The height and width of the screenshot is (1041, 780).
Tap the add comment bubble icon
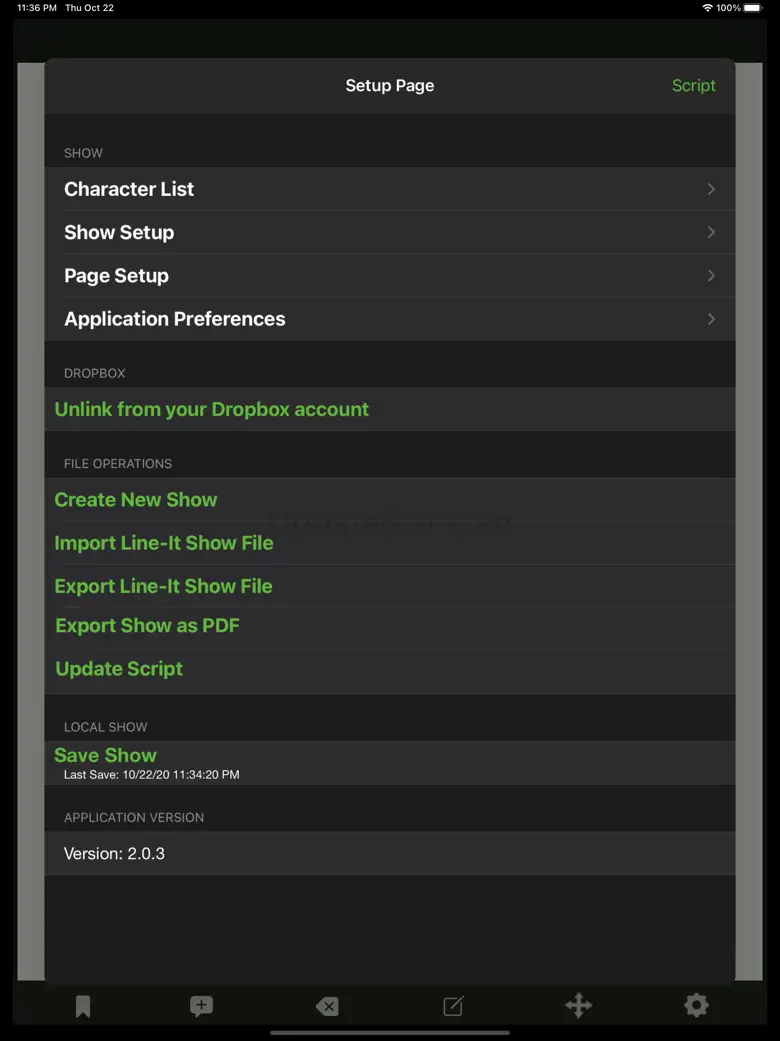pyautogui.click(x=201, y=1006)
